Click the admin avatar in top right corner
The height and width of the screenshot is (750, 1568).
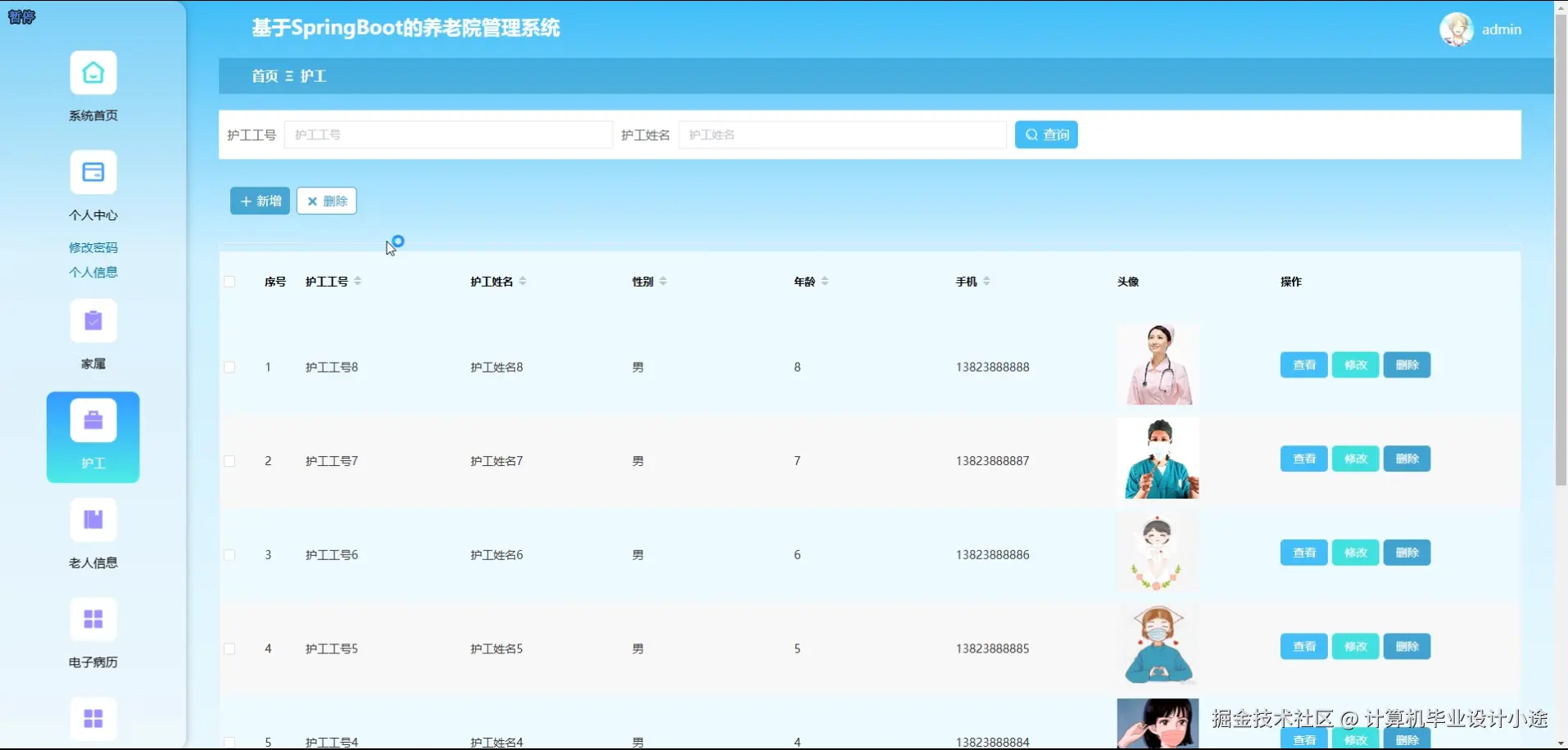click(x=1458, y=29)
